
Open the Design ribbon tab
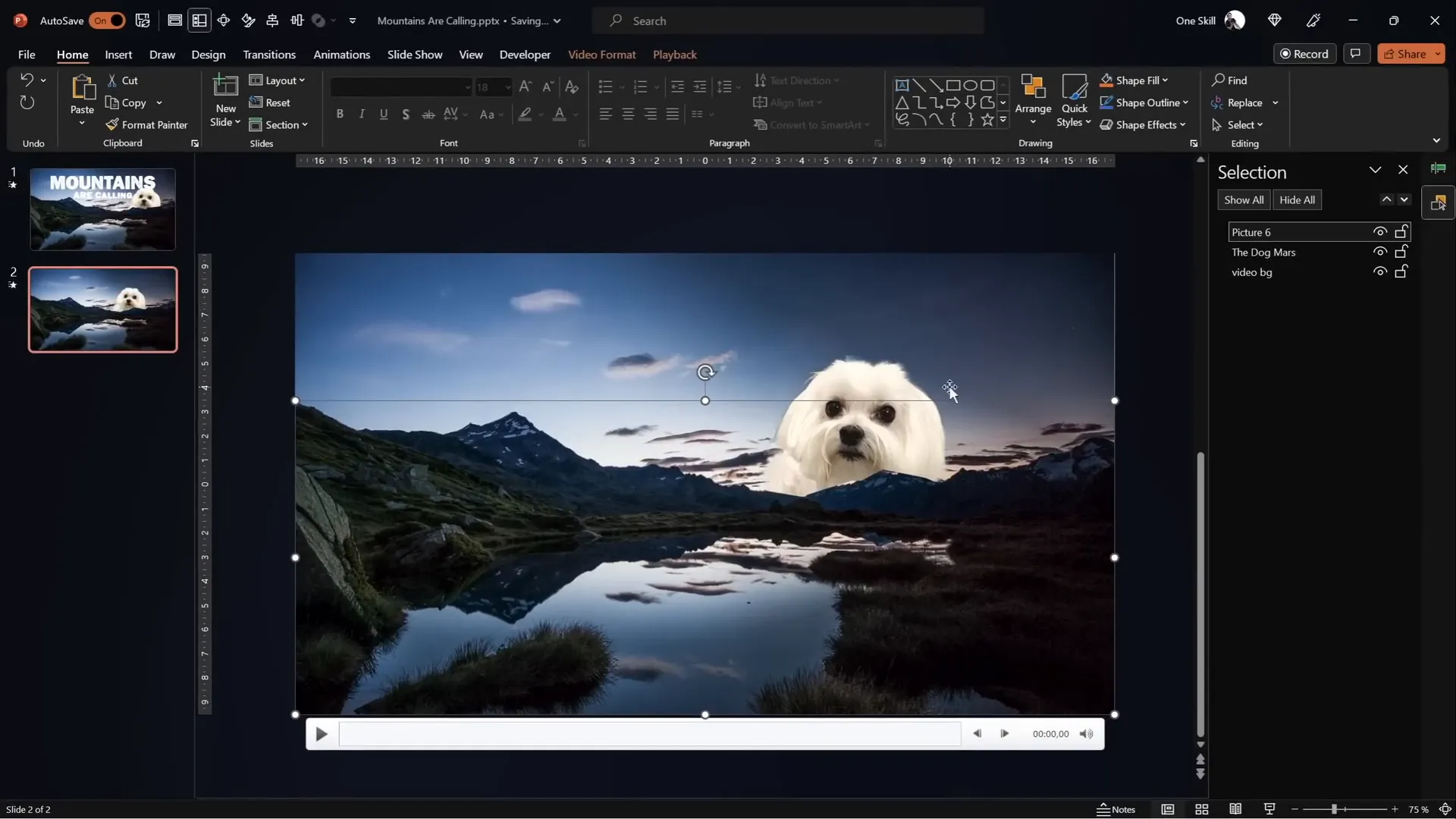point(209,55)
